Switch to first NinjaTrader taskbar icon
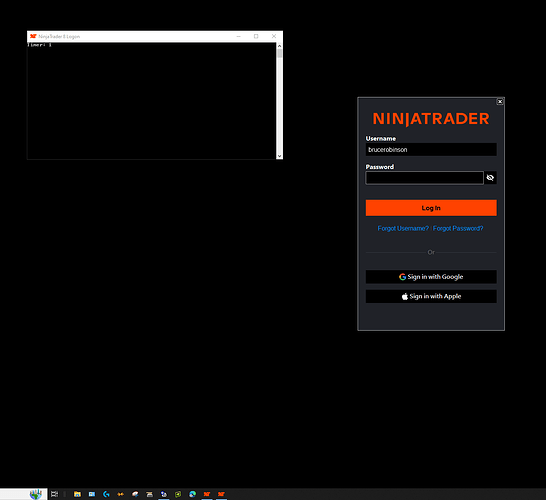Viewport: 546px width, 500px height. coord(207,494)
